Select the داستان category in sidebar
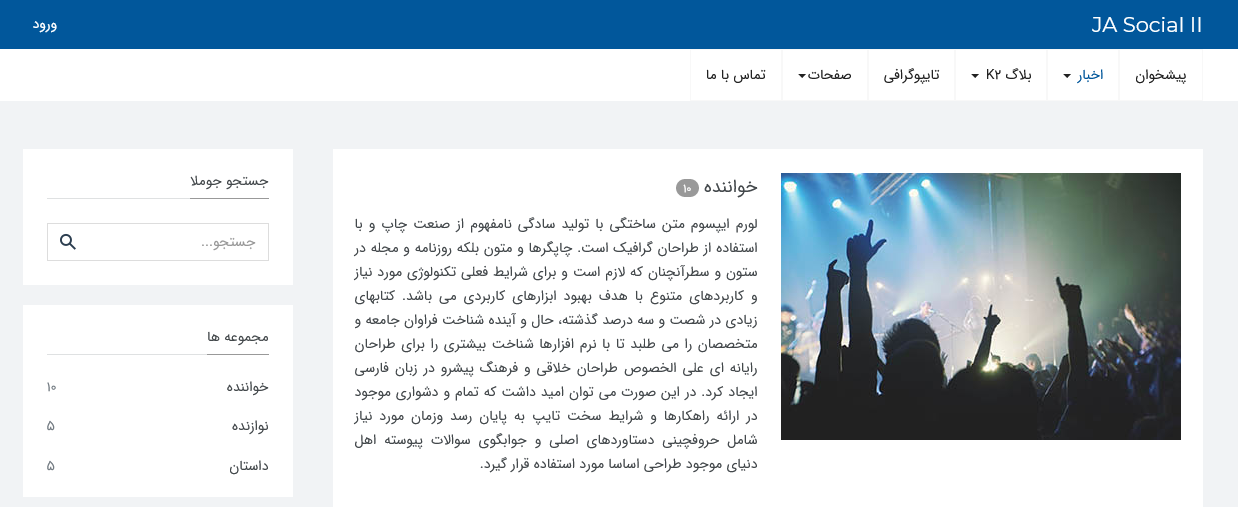Image resolution: width=1238 pixels, height=507 pixels. [x=249, y=466]
